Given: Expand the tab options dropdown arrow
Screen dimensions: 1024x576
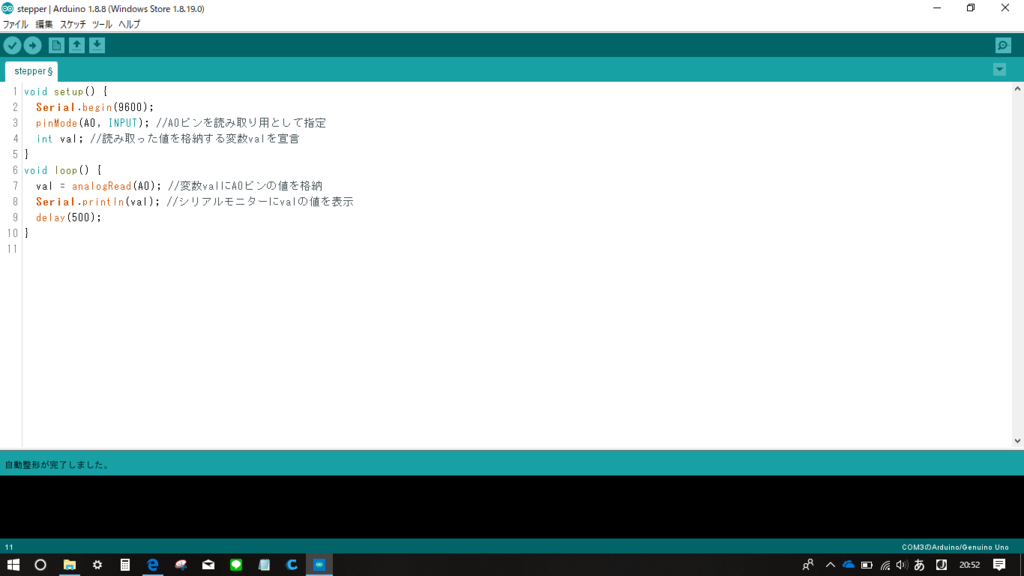Looking at the screenshot, I should (999, 69).
